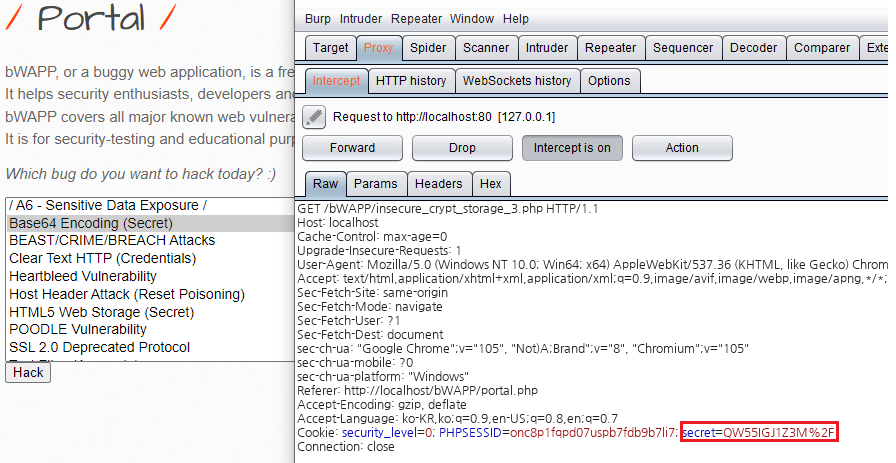The width and height of the screenshot is (896, 463).
Task: Click the GET request line in raw view
Action: tap(447, 209)
